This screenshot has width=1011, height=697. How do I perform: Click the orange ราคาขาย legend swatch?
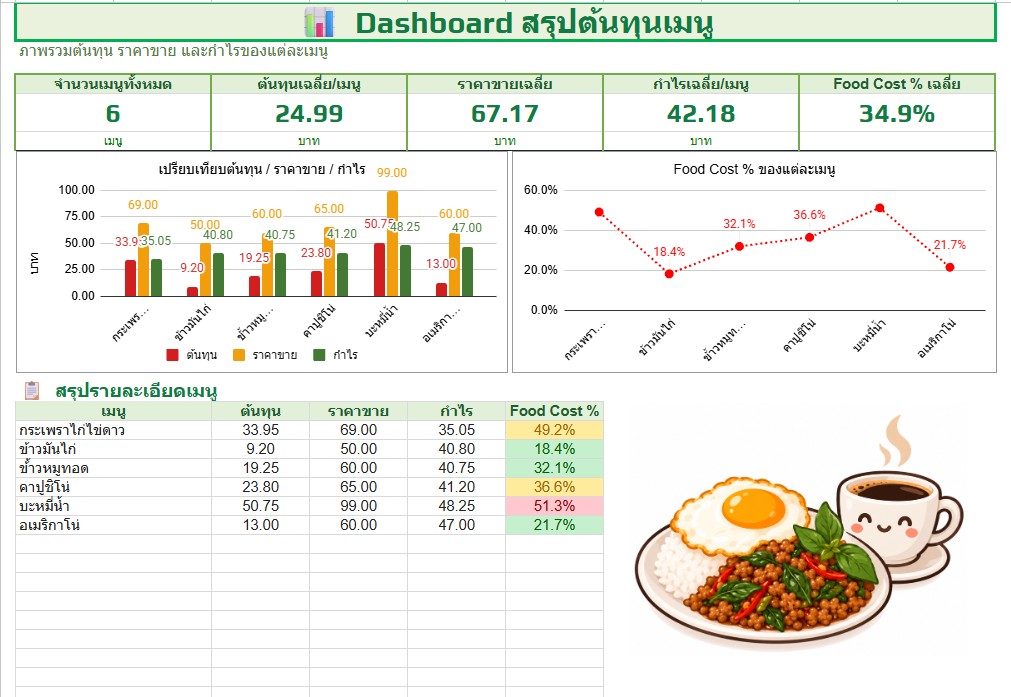click(x=239, y=355)
